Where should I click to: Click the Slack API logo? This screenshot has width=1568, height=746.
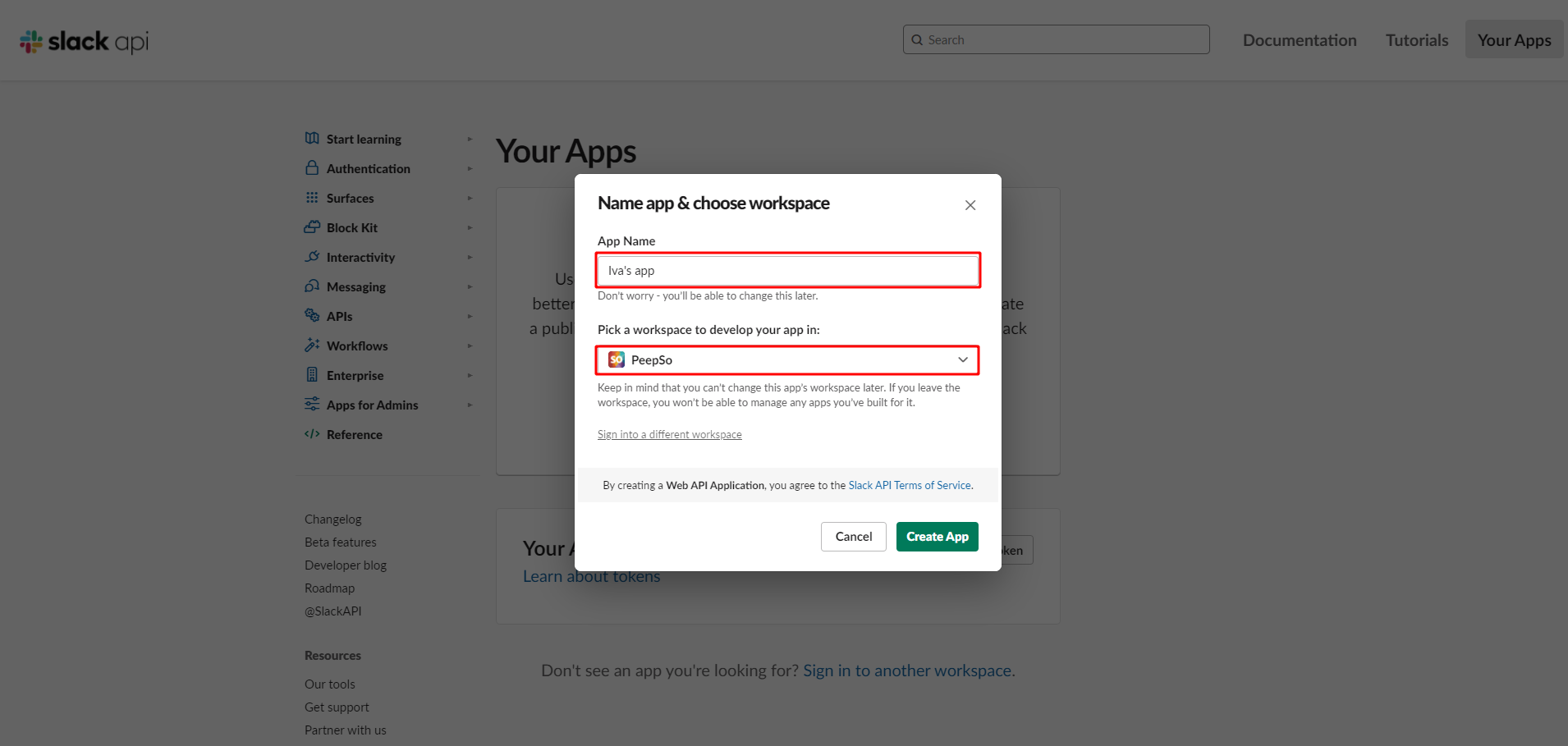coord(85,41)
